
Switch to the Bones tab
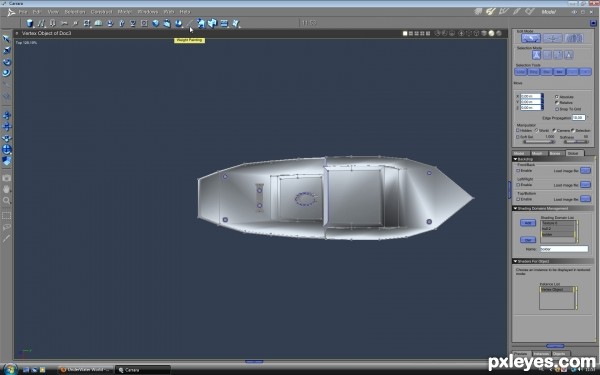point(555,153)
